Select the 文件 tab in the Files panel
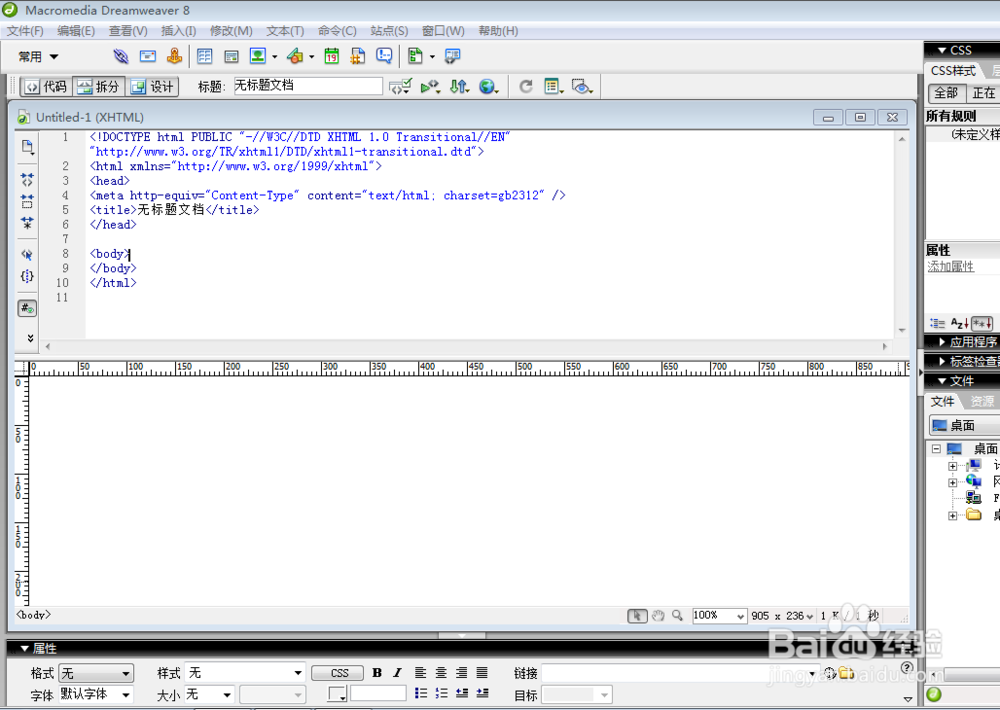Image resolution: width=1000 pixels, height=710 pixels. pos(942,401)
